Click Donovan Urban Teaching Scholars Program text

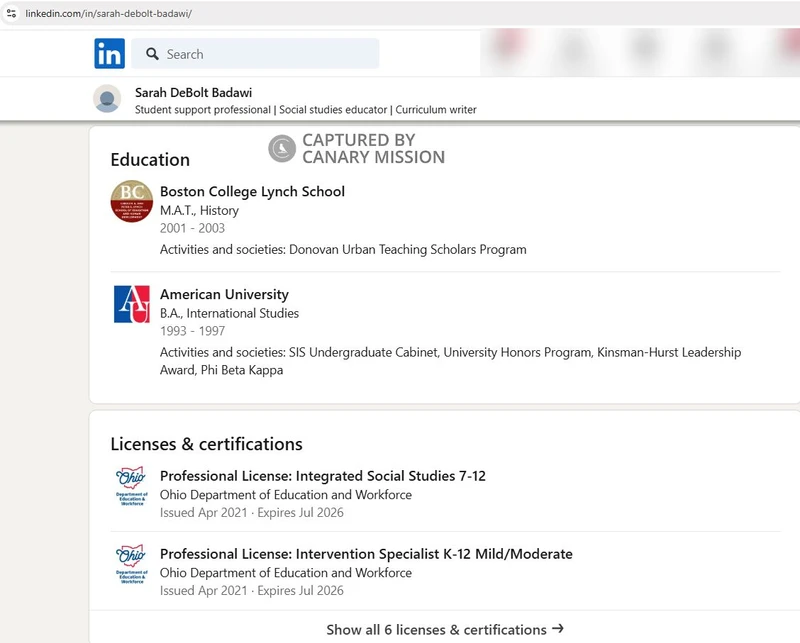[x=408, y=250]
